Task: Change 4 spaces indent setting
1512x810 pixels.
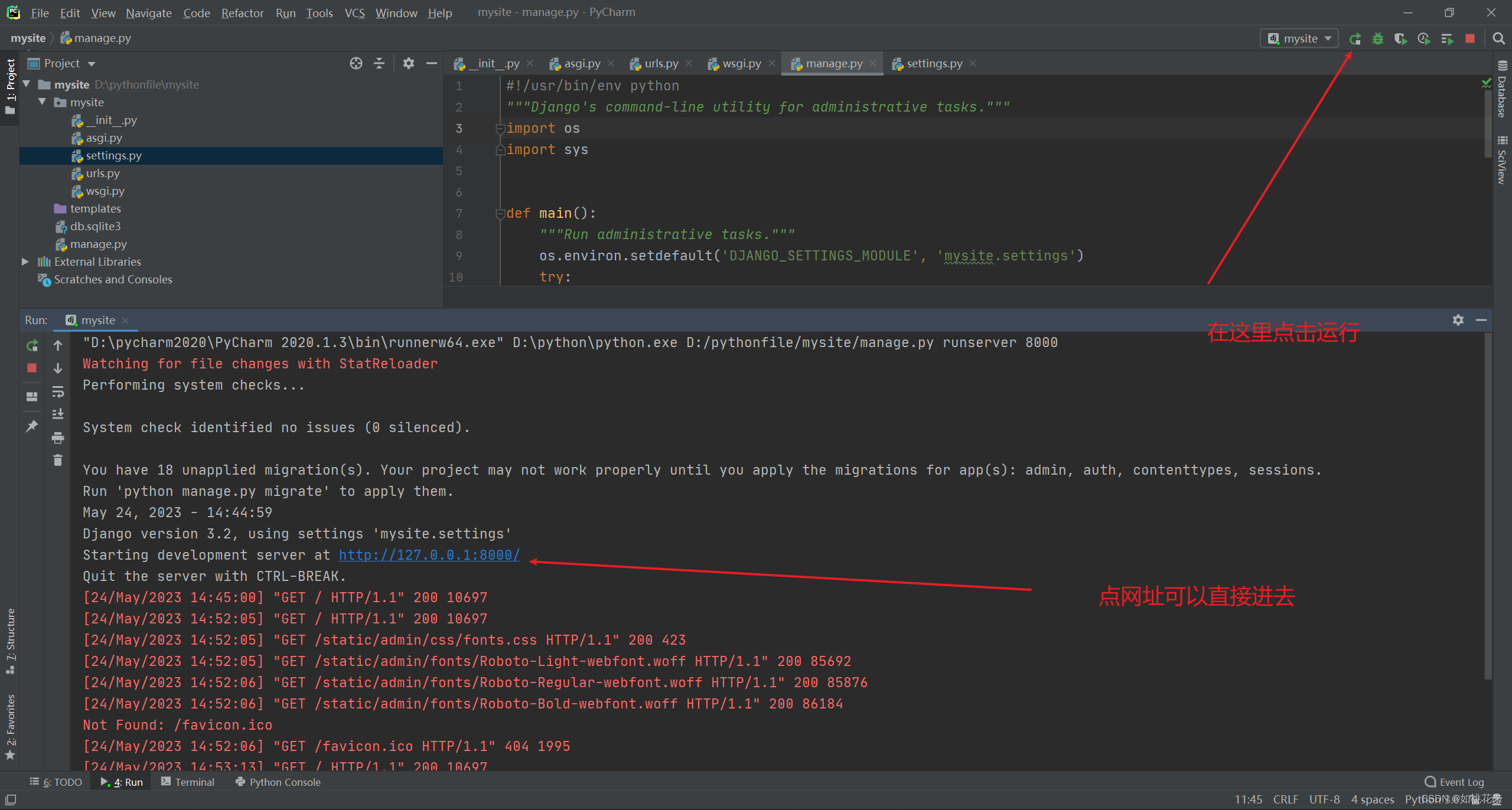Action: click(1373, 799)
